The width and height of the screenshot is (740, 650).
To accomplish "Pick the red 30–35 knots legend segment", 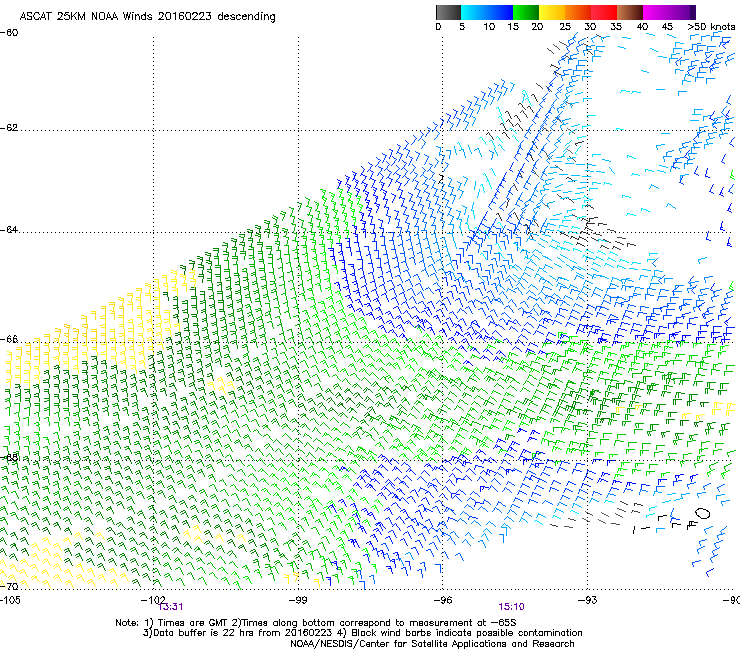I will coord(604,12).
